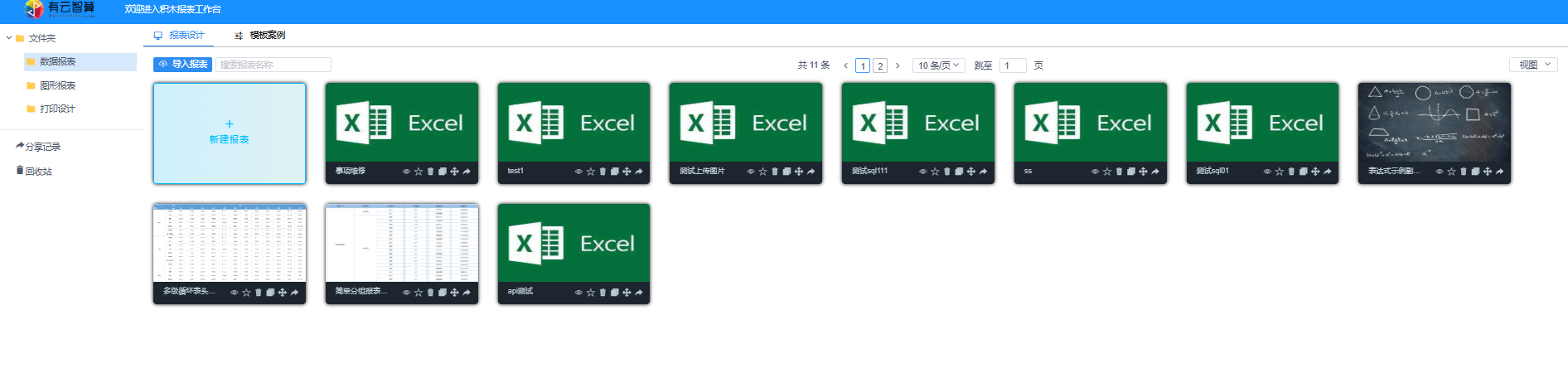Image resolution: width=1568 pixels, height=378 pixels.
Task: Delete the api测试 report using its trash icon
Action: coord(603,293)
